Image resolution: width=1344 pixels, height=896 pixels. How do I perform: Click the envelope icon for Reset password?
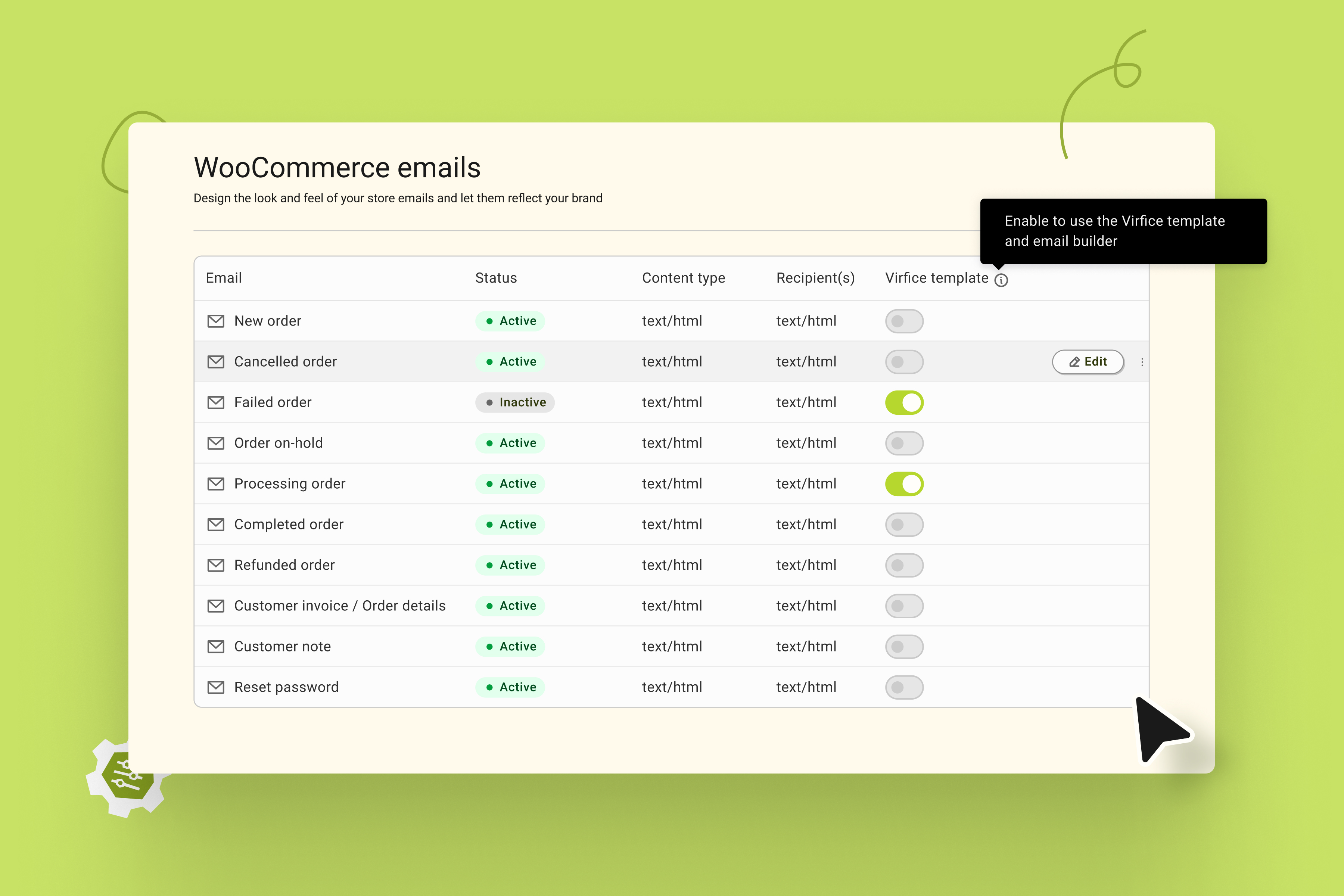215,687
